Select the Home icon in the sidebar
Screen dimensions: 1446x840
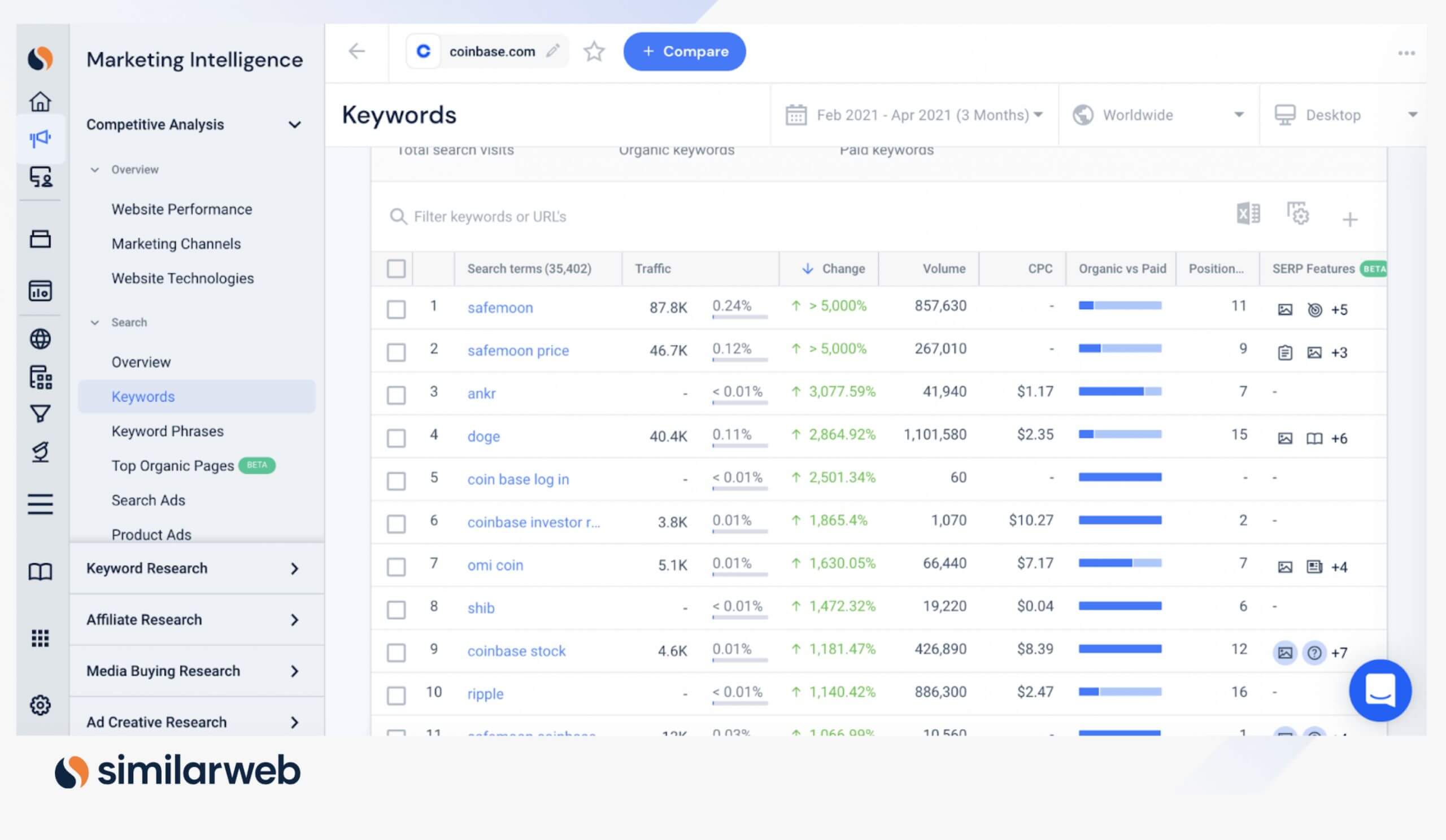click(40, 100)
